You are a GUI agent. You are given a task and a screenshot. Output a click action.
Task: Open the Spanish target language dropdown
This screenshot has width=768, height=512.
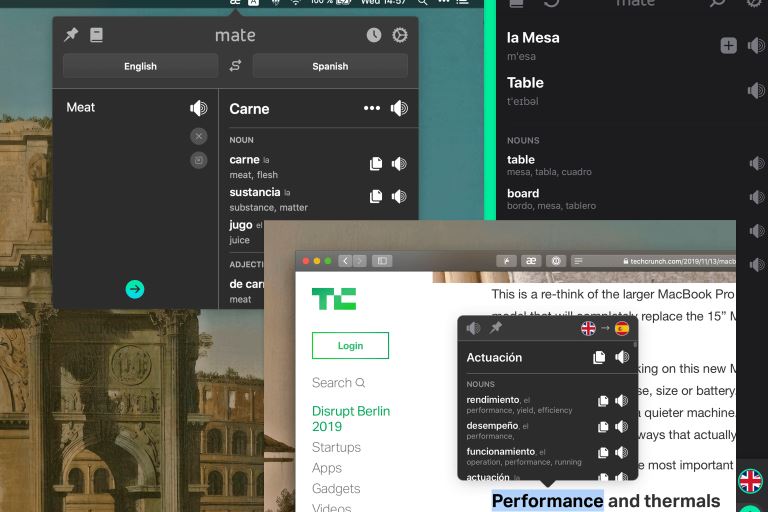click(330, 66)
